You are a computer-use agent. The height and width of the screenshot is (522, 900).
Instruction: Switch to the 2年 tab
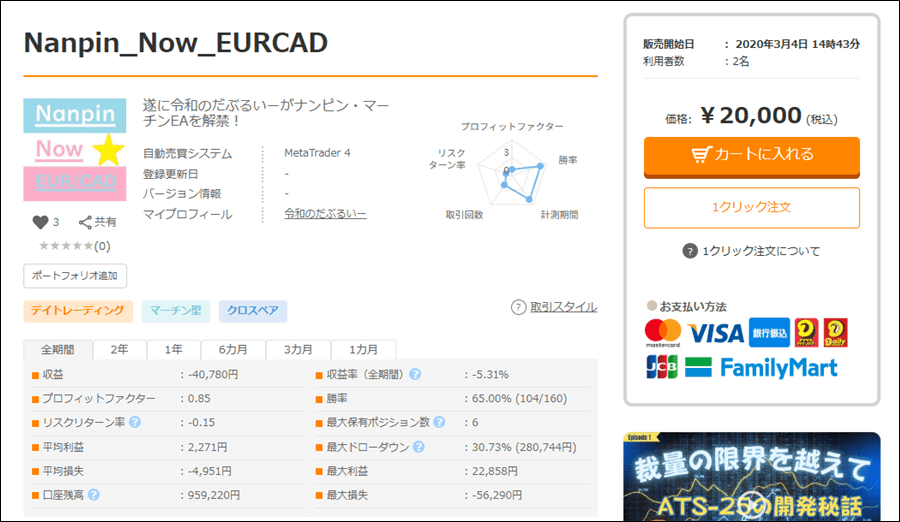pyautogui.click(x=119, y=349)
